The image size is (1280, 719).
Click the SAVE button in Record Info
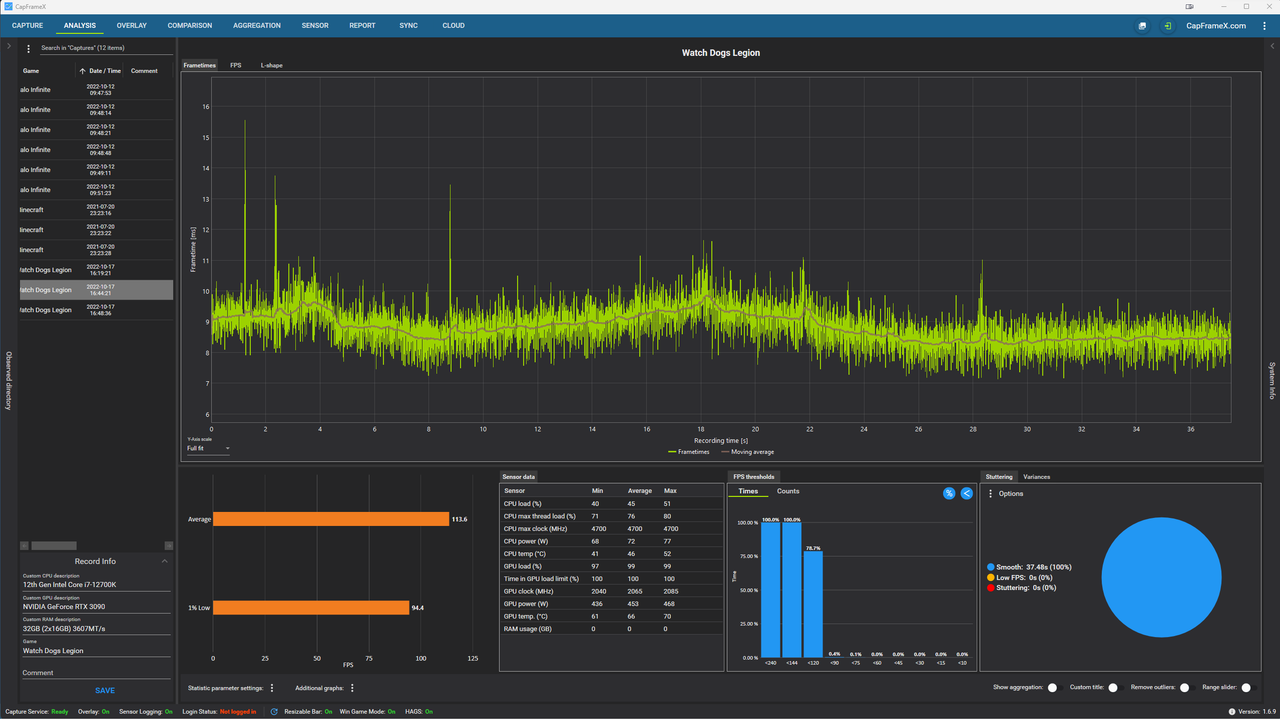105,690
